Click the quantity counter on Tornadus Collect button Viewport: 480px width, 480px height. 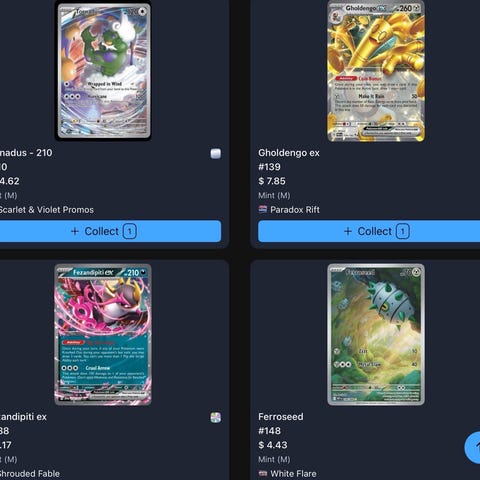(130, 231)
